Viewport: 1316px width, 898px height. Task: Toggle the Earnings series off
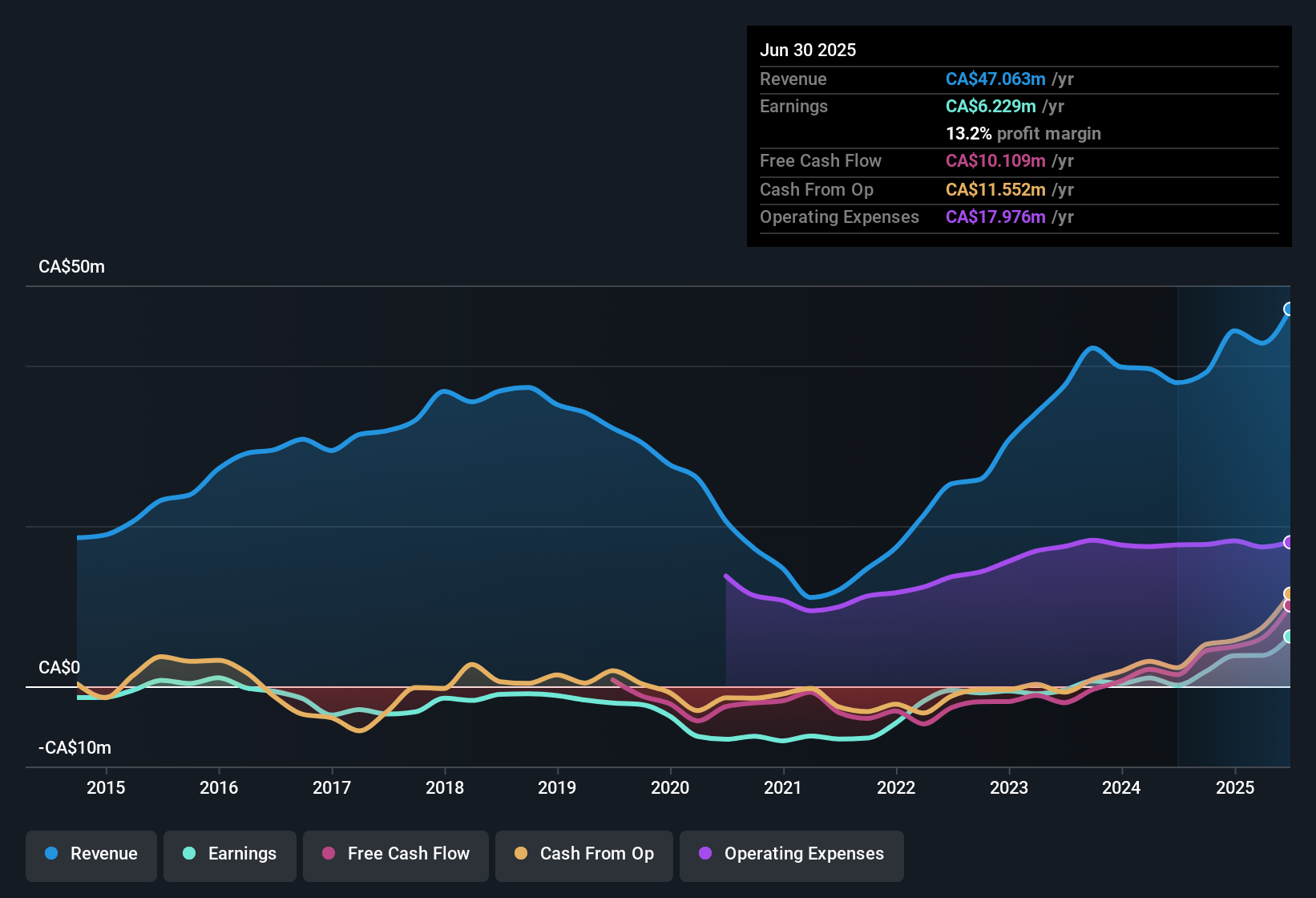[230, 854]
